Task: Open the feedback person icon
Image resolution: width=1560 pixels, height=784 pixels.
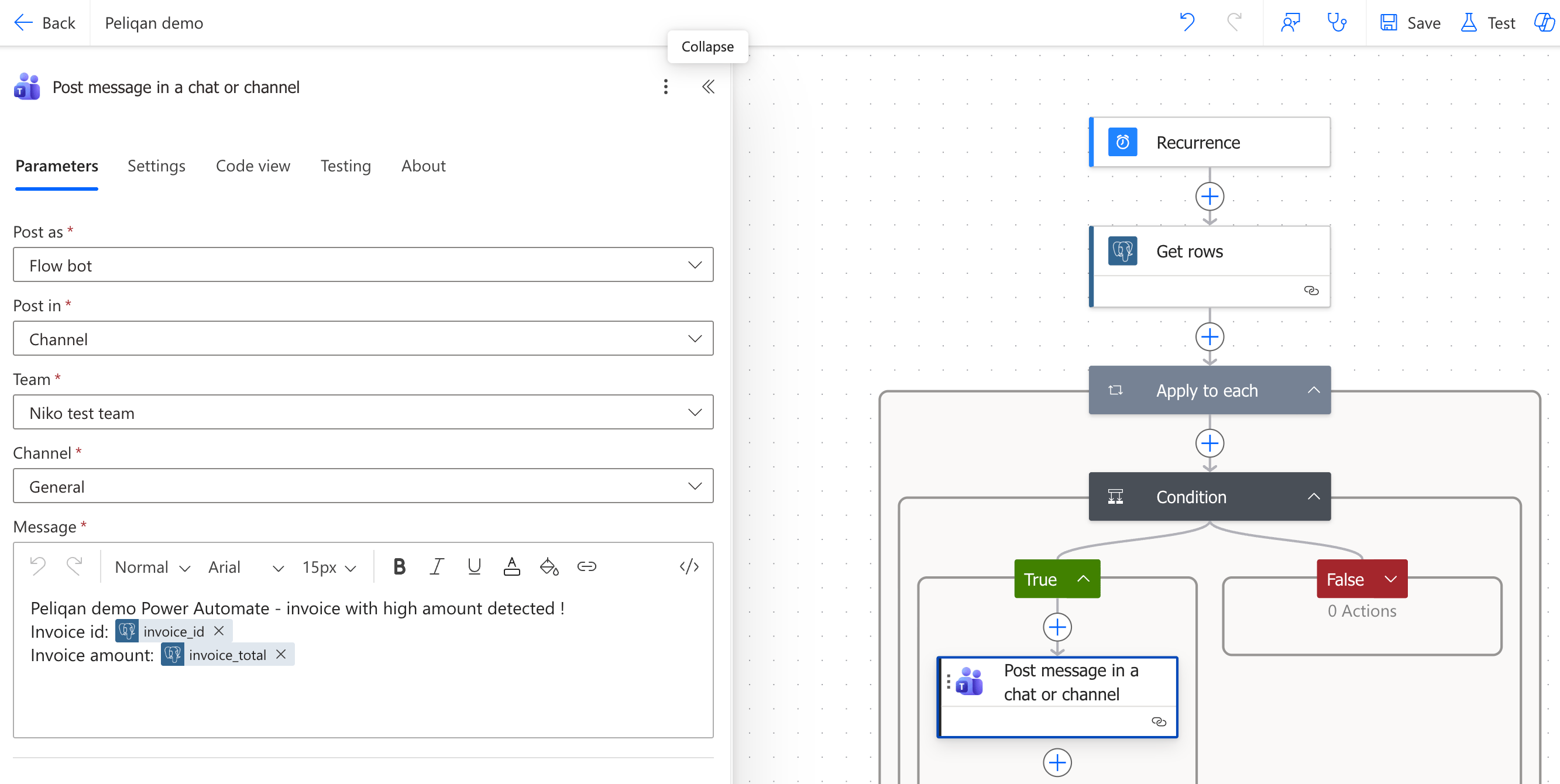Action: [x=1290, y=22]
